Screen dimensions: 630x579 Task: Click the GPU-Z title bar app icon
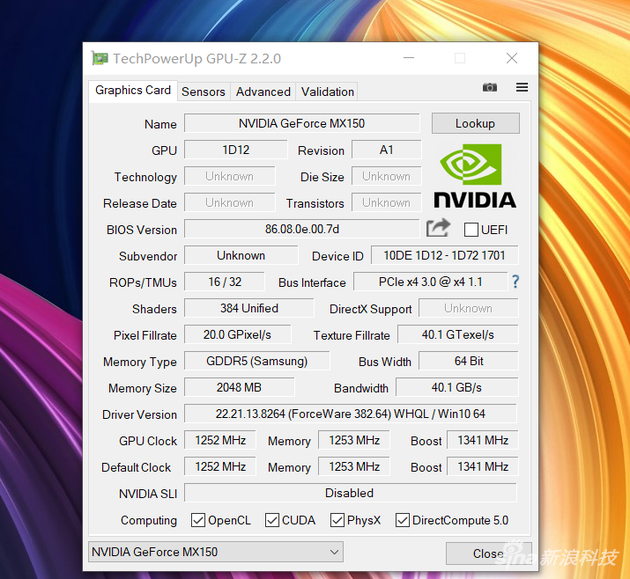point(100,58)
